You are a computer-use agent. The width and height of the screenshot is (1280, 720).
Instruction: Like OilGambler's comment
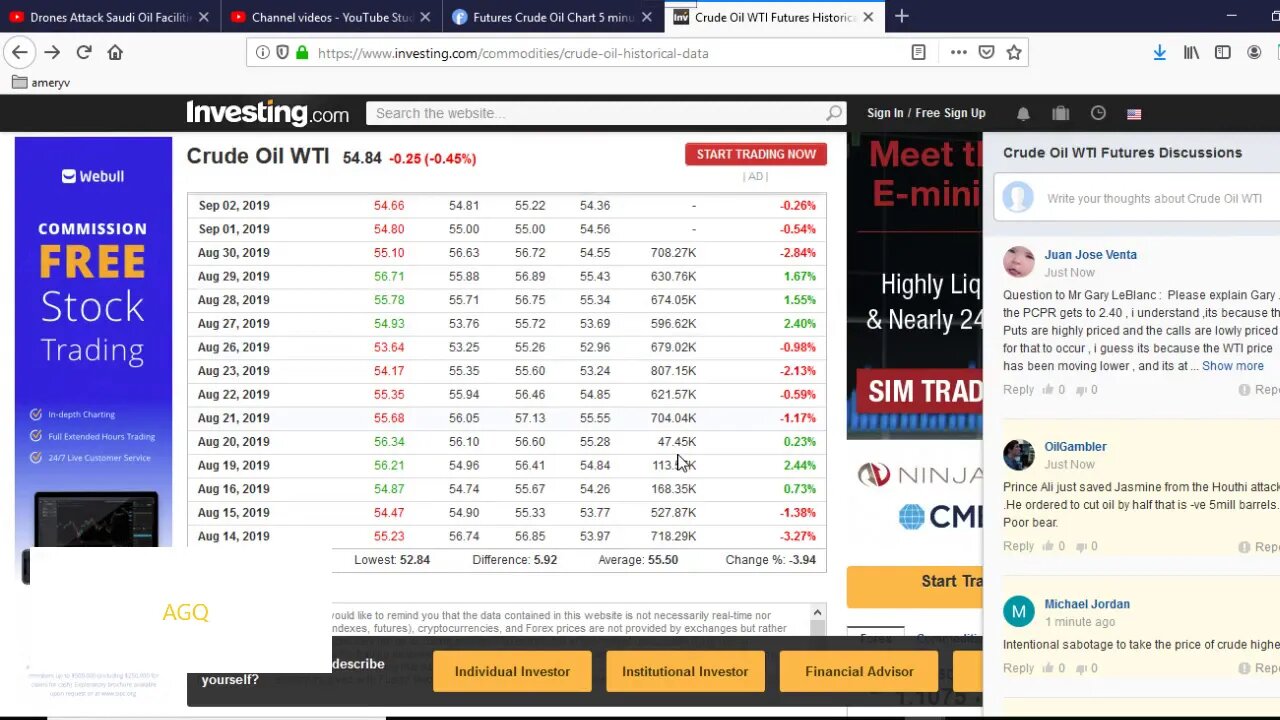tap(1048, 546)
